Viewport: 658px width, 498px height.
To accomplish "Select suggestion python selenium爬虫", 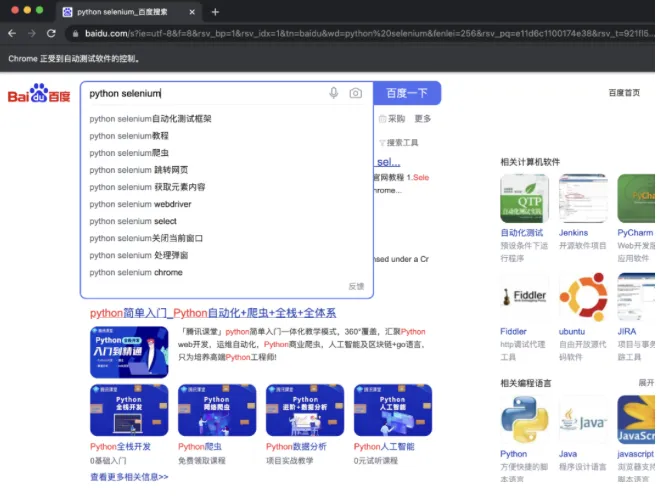I will (129, 153).
